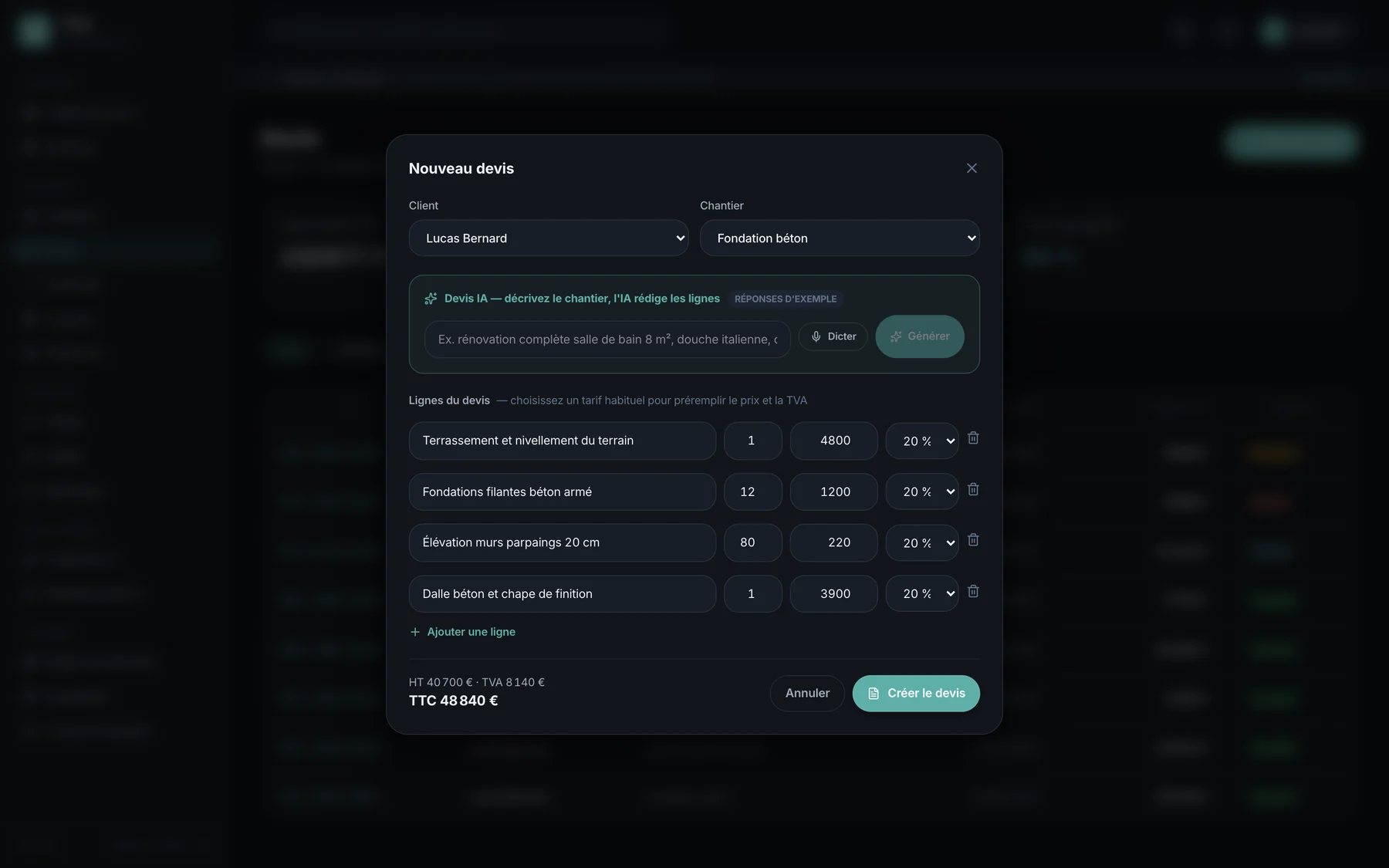Click the Générer button
1389x868 pixels.
point(920,336)
